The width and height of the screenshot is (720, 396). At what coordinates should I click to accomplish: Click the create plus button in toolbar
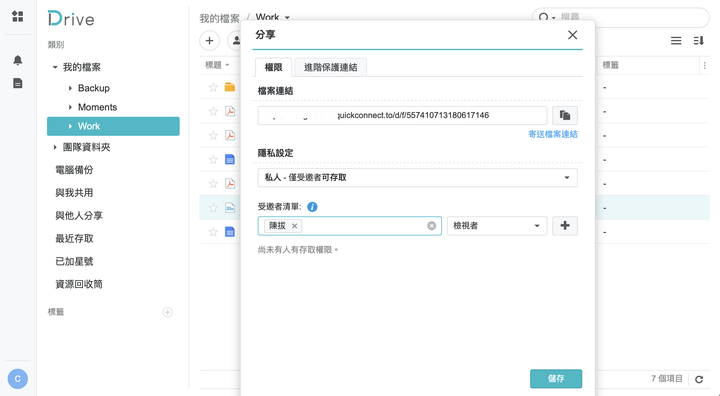(x=209, y=40)
